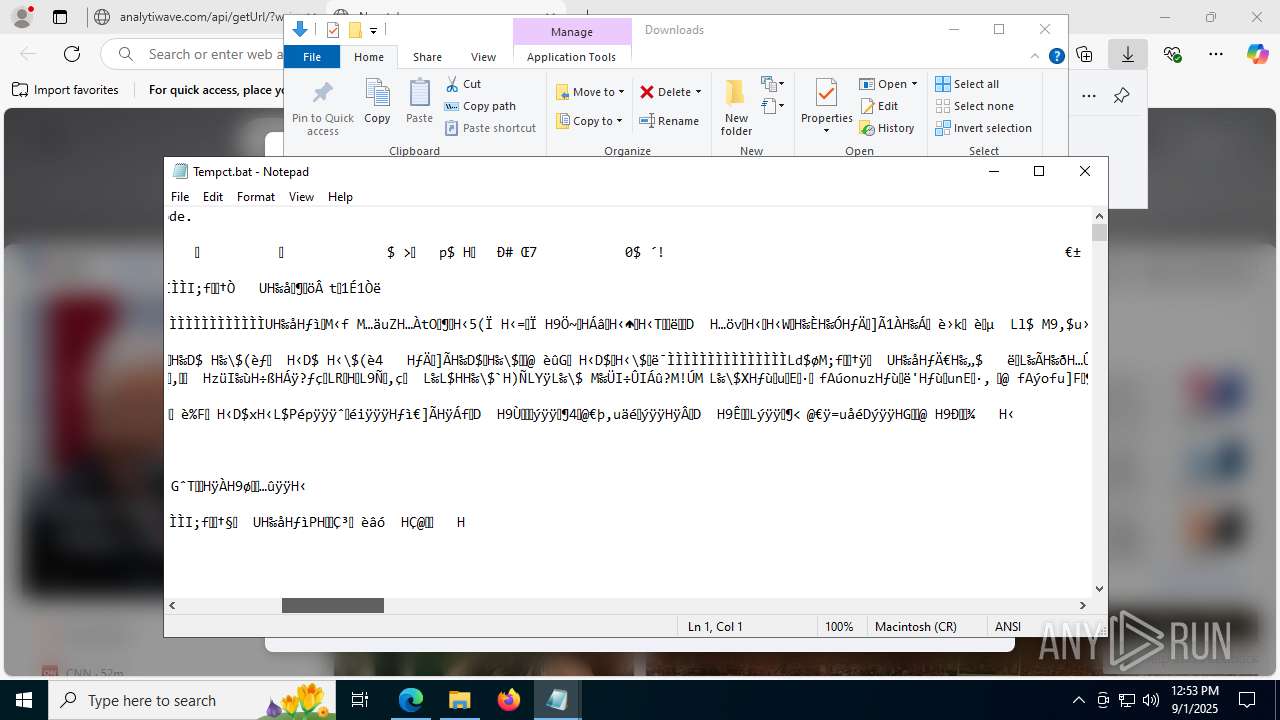Expand the New item dropdown
This screenshot has width=1280, height=720.
(772, 84)
